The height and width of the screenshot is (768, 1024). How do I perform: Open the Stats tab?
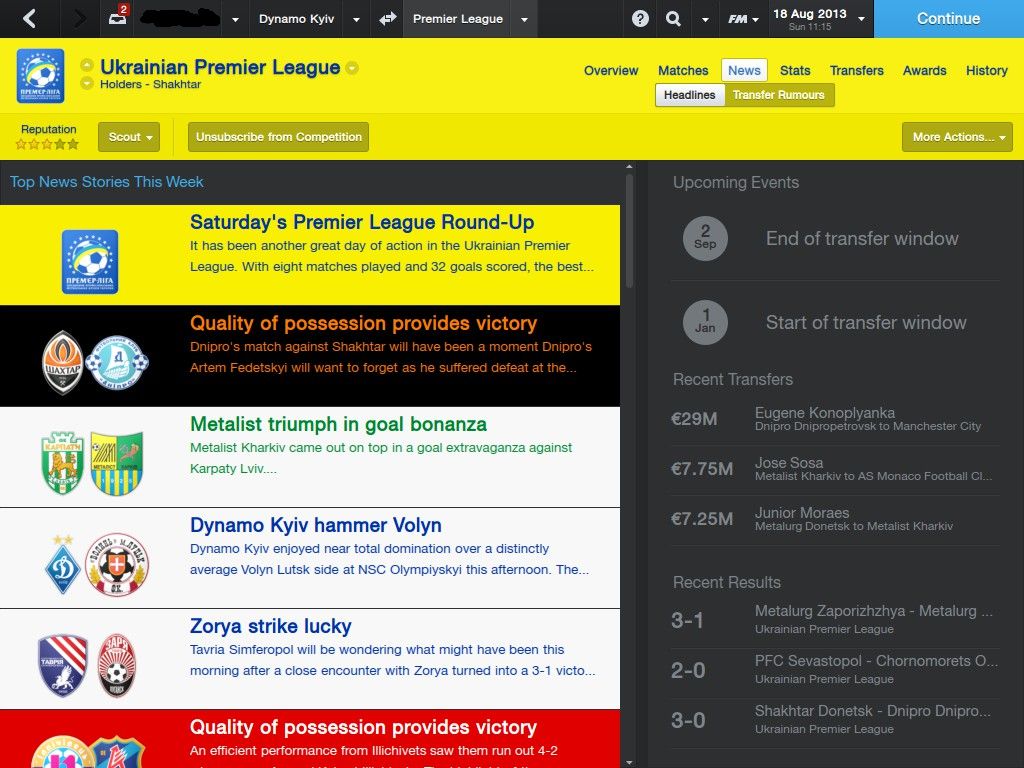click(795, 71)
